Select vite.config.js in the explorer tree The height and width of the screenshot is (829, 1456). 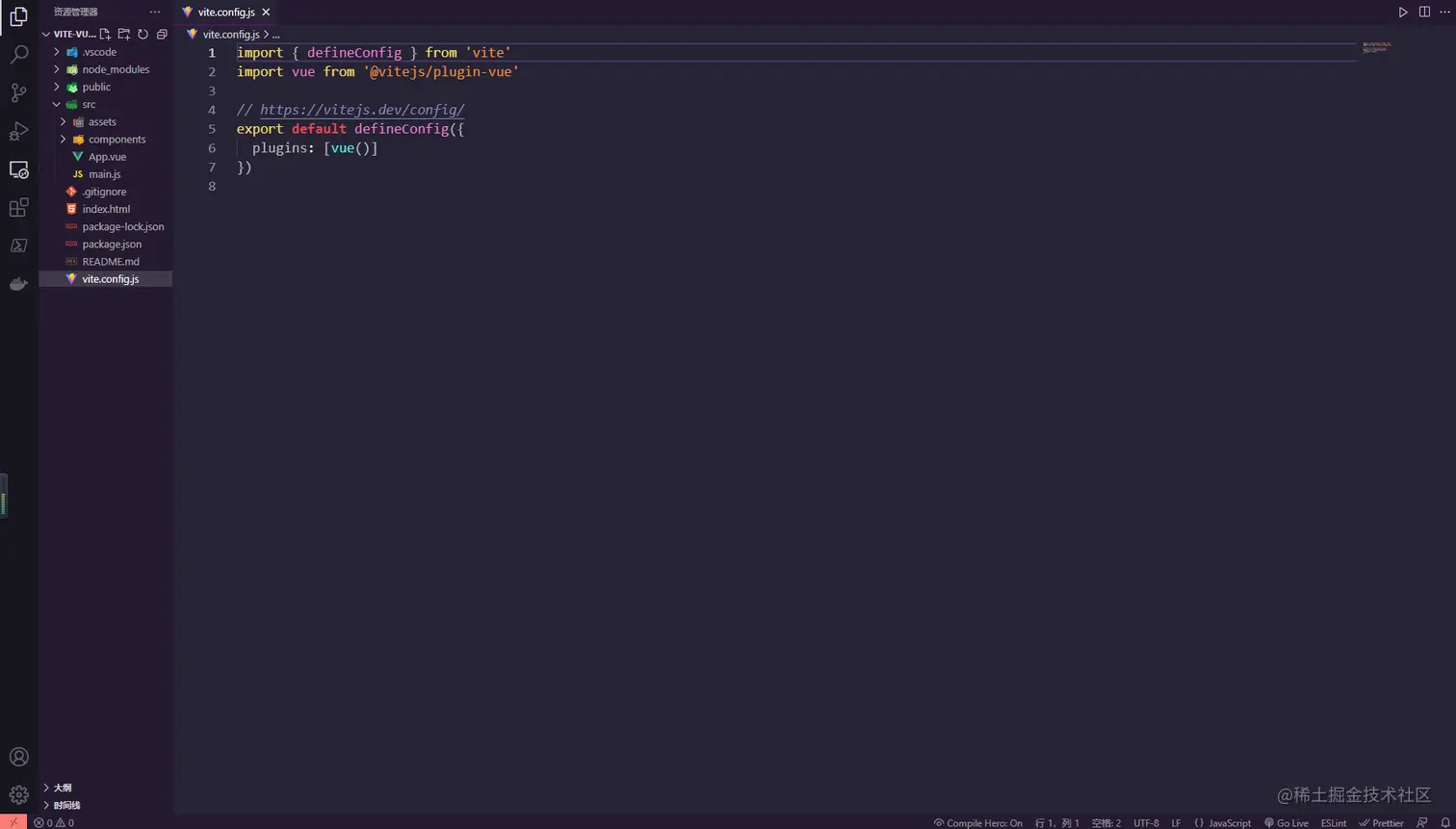[x=106, y=278]
